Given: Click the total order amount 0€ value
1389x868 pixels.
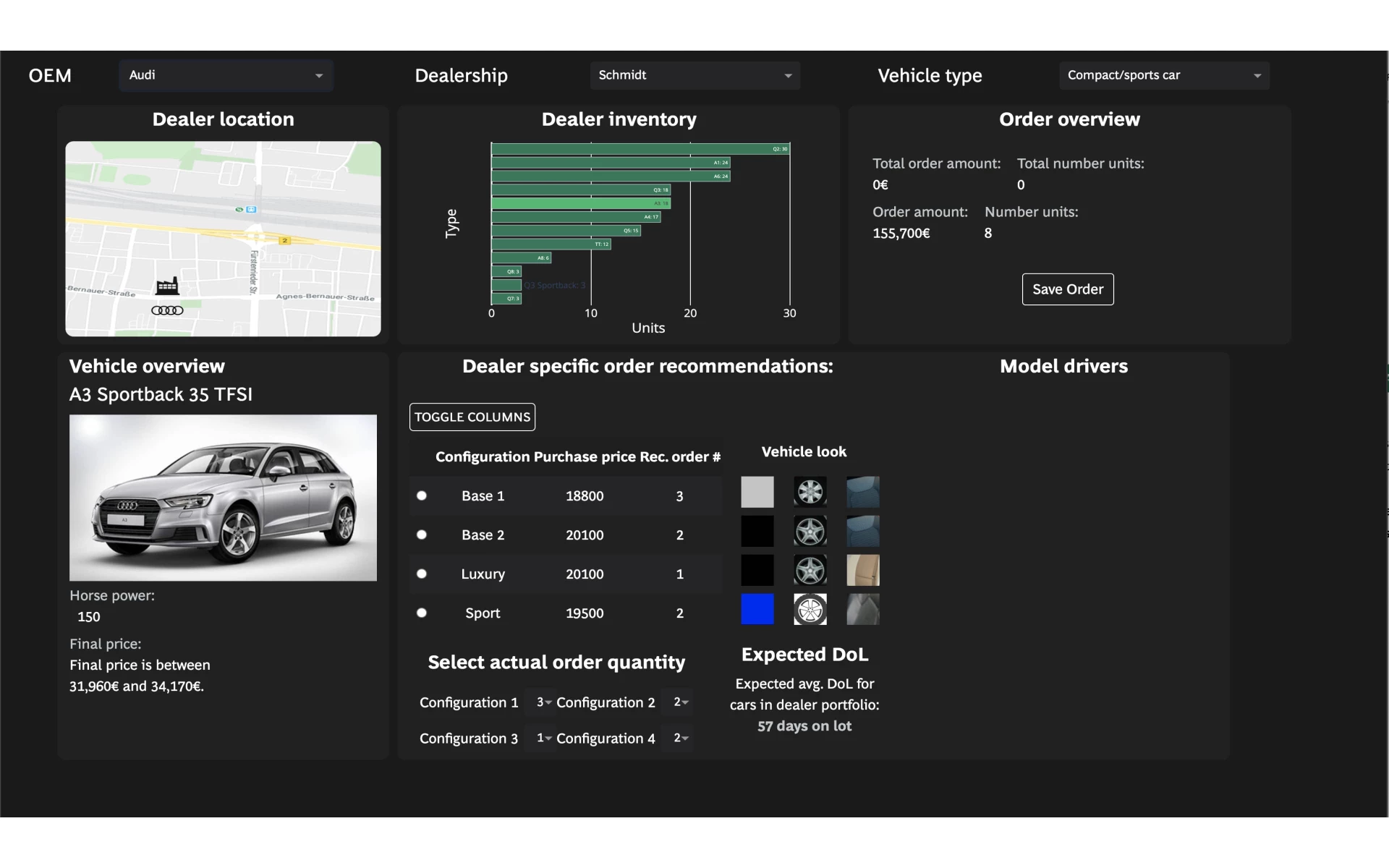Looking at the screenshot, I should point(880,184).
